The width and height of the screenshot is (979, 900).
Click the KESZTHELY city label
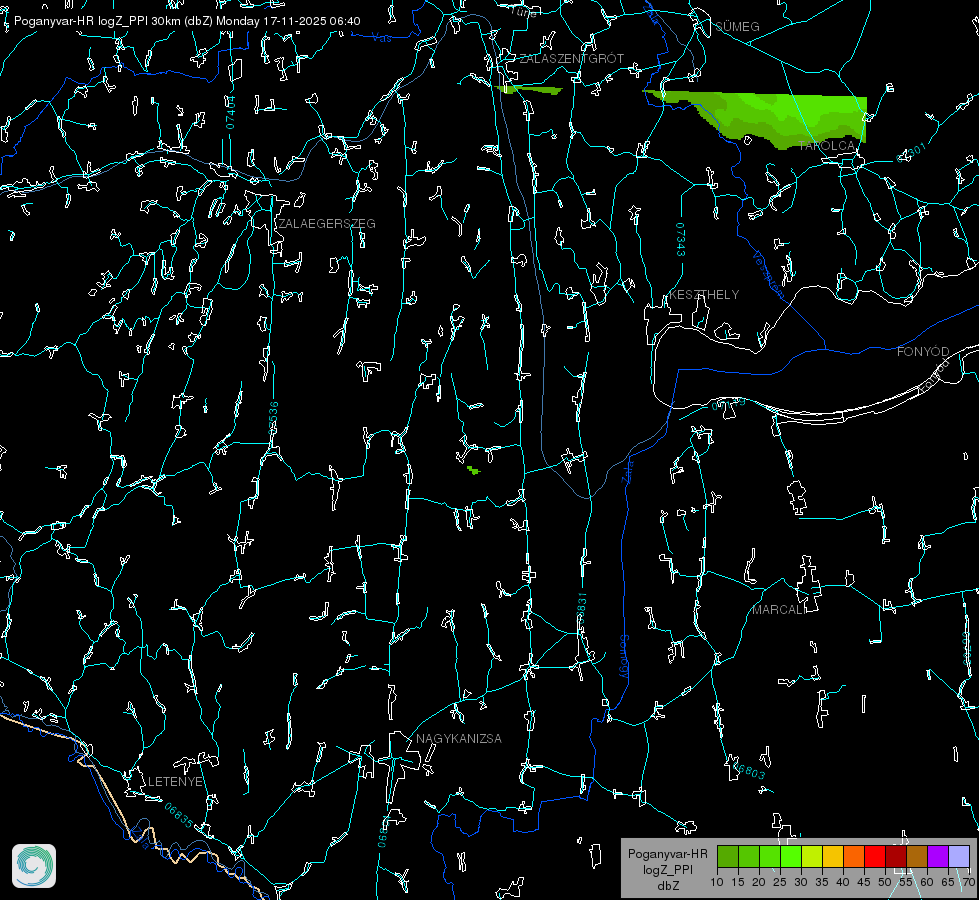tap(704, 294)
